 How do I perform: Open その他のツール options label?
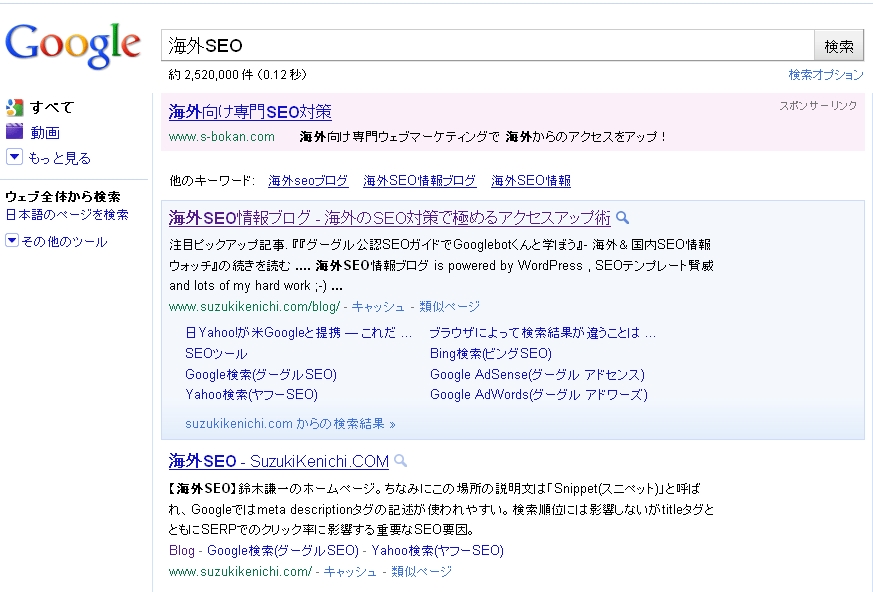[64, 242]
